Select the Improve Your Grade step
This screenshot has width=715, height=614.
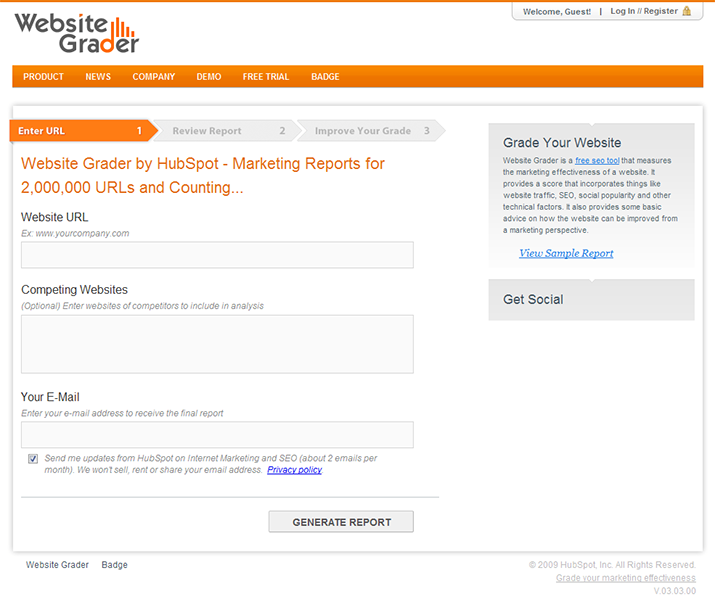(371, 131)
